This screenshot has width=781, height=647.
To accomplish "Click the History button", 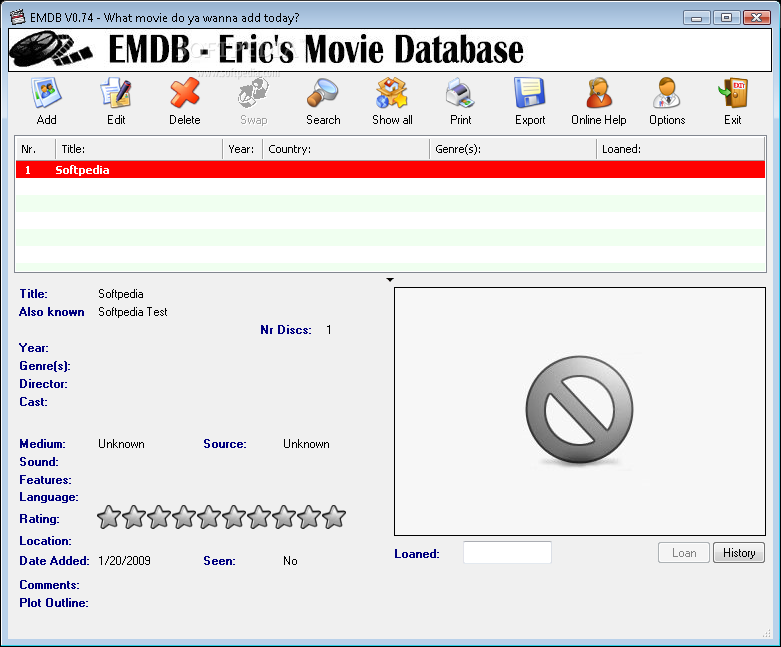I will 739,553.
